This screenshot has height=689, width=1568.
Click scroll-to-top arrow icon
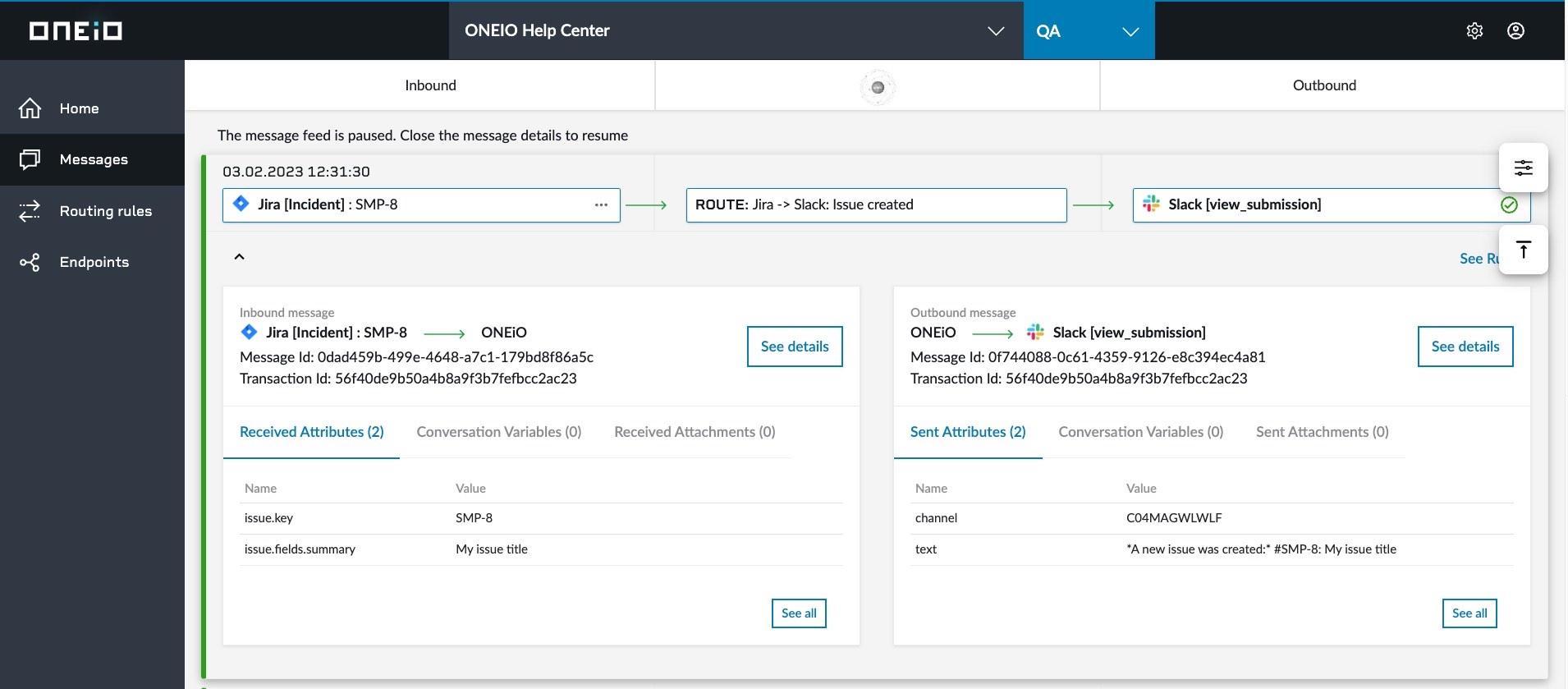click(x=1523, y=250)
